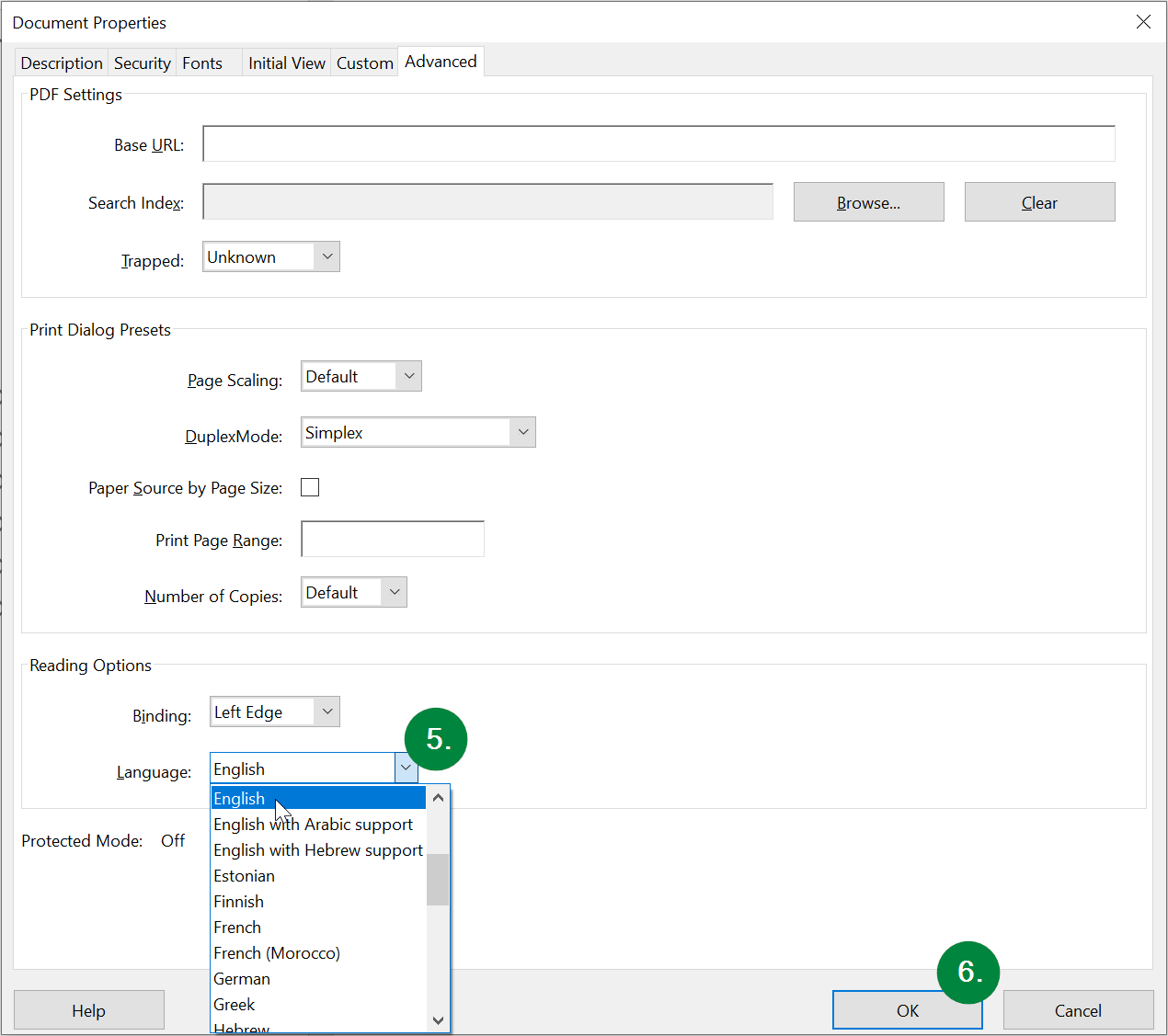Click the Browse button

pyautogui.click(x=868, y=202)
